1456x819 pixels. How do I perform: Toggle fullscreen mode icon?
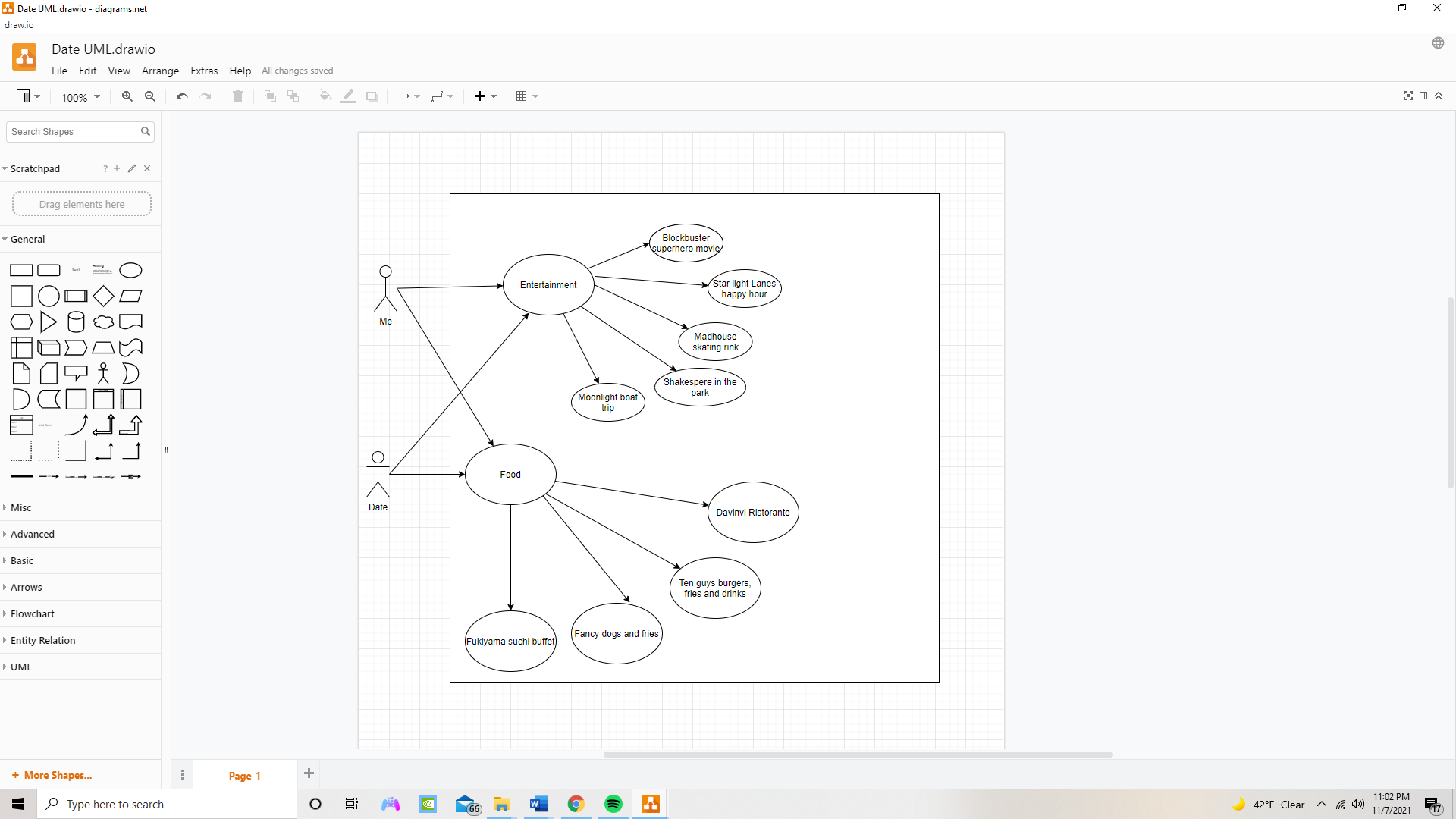(1408, 96)
